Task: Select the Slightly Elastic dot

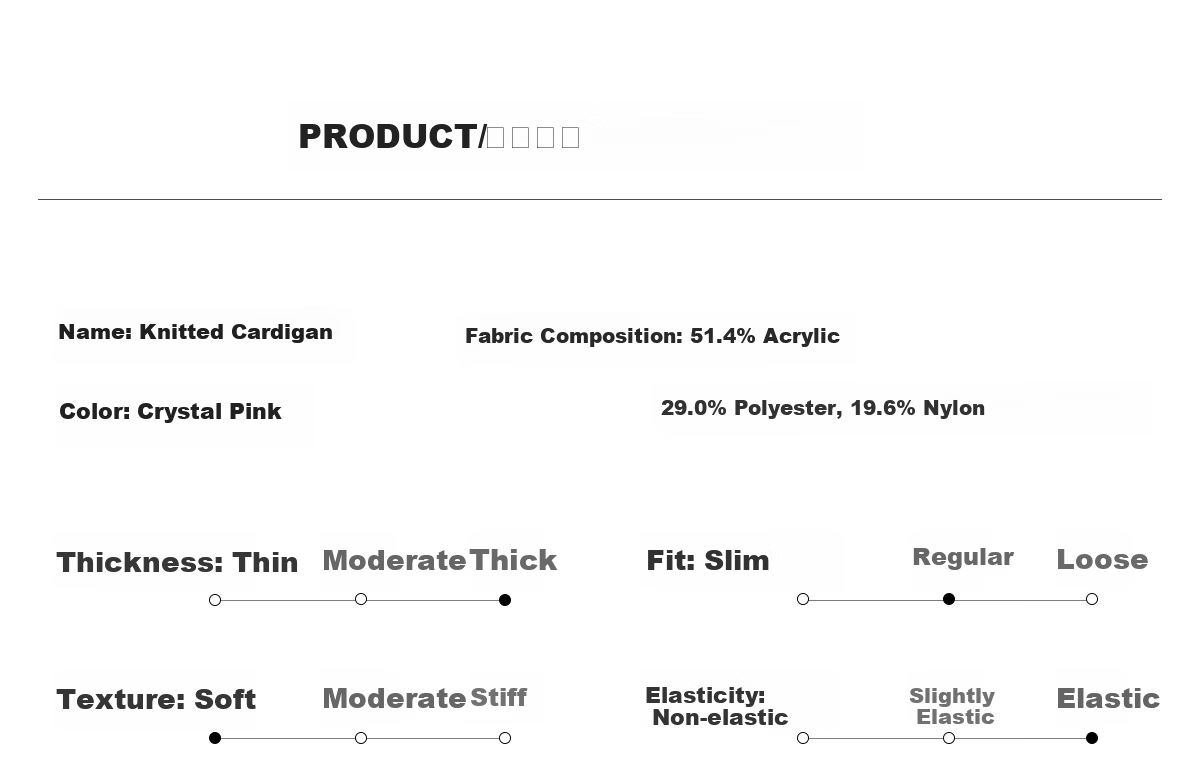Action: click(949, 738)
